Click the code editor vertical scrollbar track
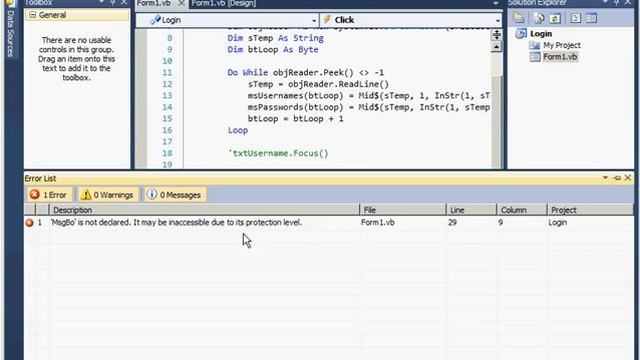 click(496, 122)
